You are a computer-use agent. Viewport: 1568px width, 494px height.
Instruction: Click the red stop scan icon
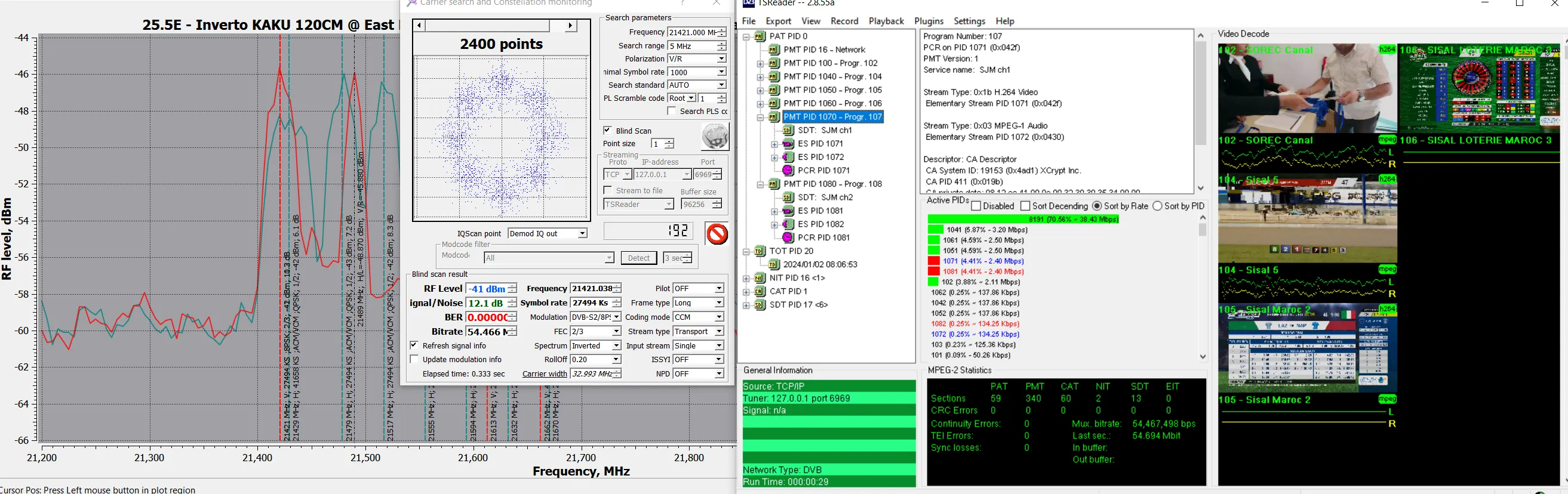tap(717, 234)
